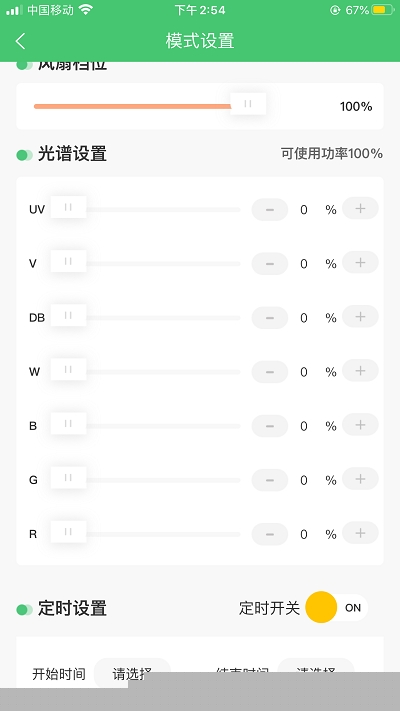Increase G channel with plus icon

click(360, 478)
